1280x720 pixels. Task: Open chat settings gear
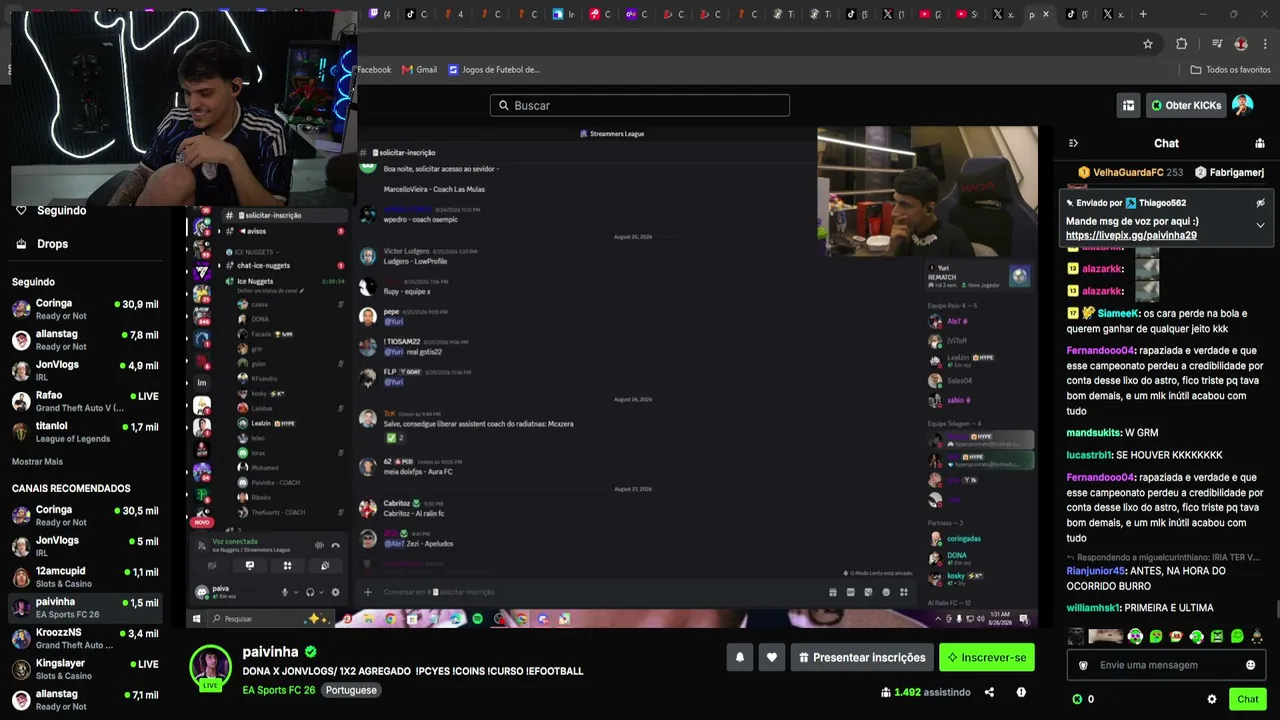(1212, 699)
